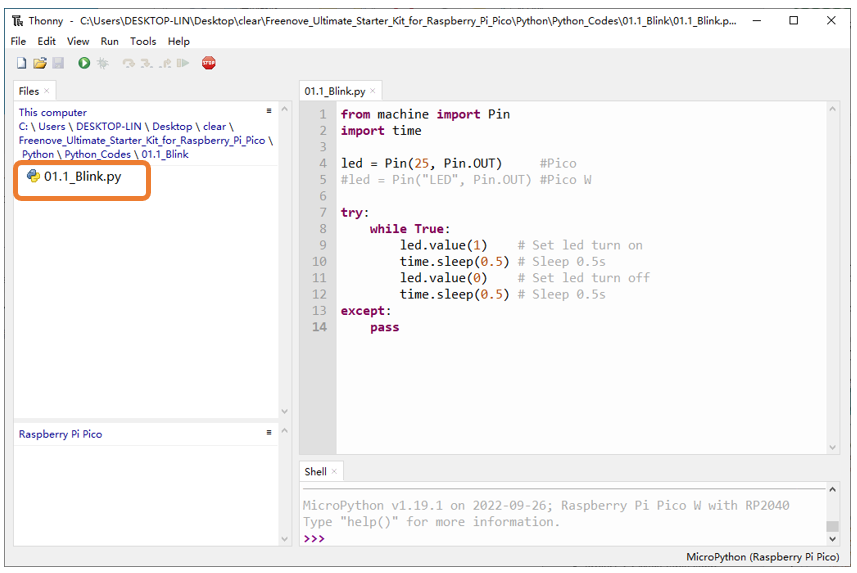The image size is (857, 573).
Task: Open the Tools menu
Action: point(143,42)
